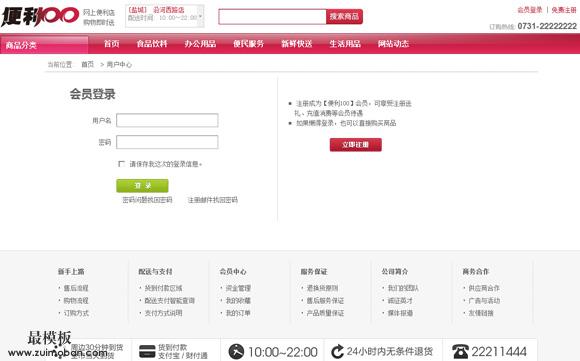Viewport: 580px width, 361px height.
Task: Open the 订购方式 footer link
Action: 76,313
